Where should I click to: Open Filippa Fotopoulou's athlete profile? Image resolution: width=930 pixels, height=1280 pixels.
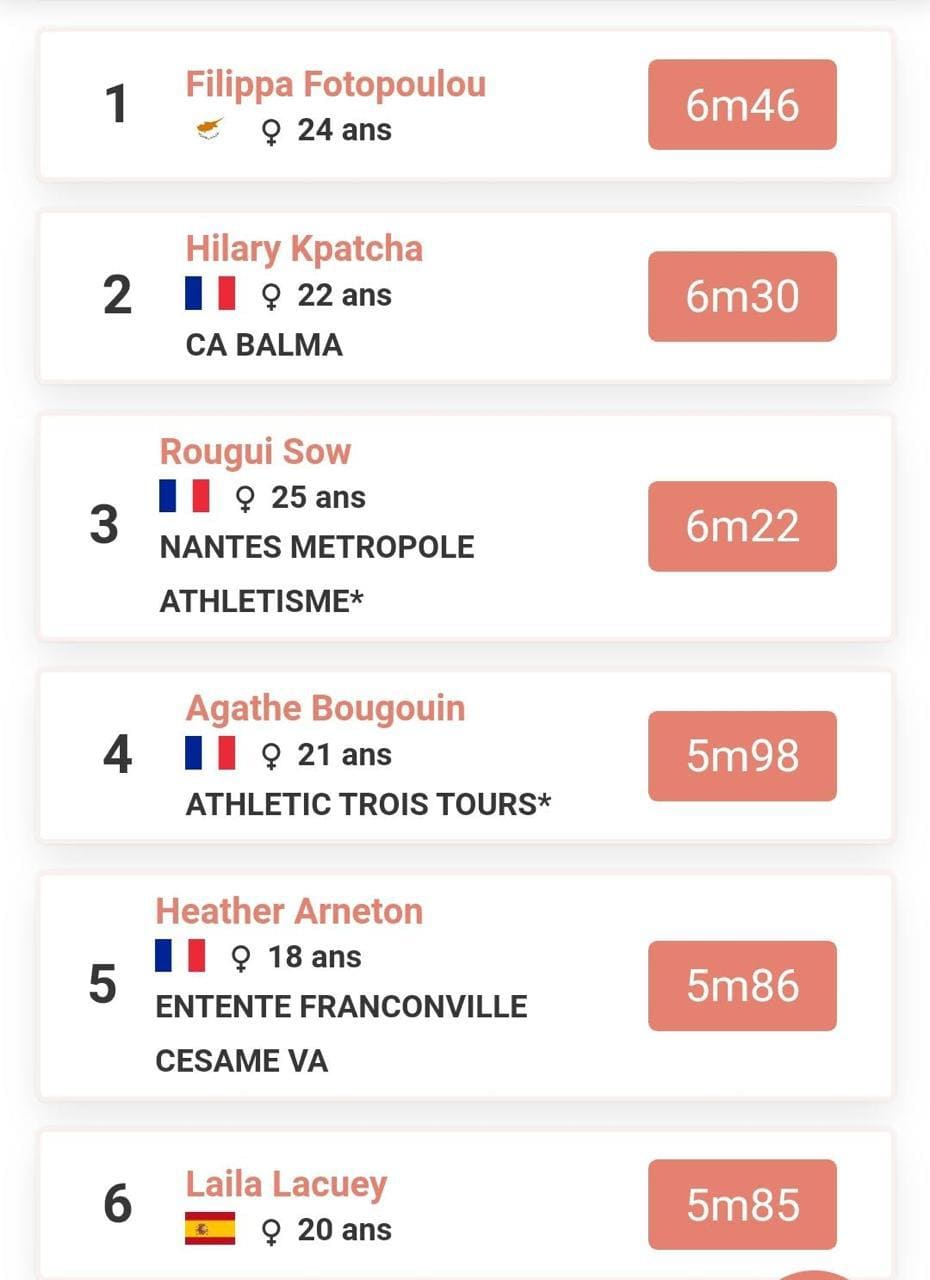335,84
